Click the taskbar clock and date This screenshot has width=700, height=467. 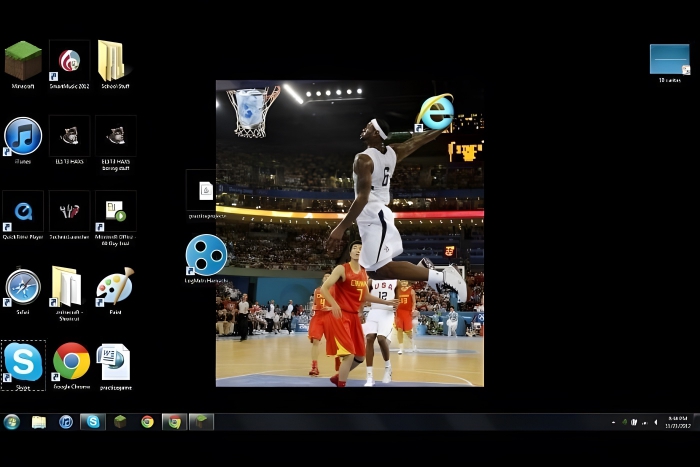click(677, 422)
